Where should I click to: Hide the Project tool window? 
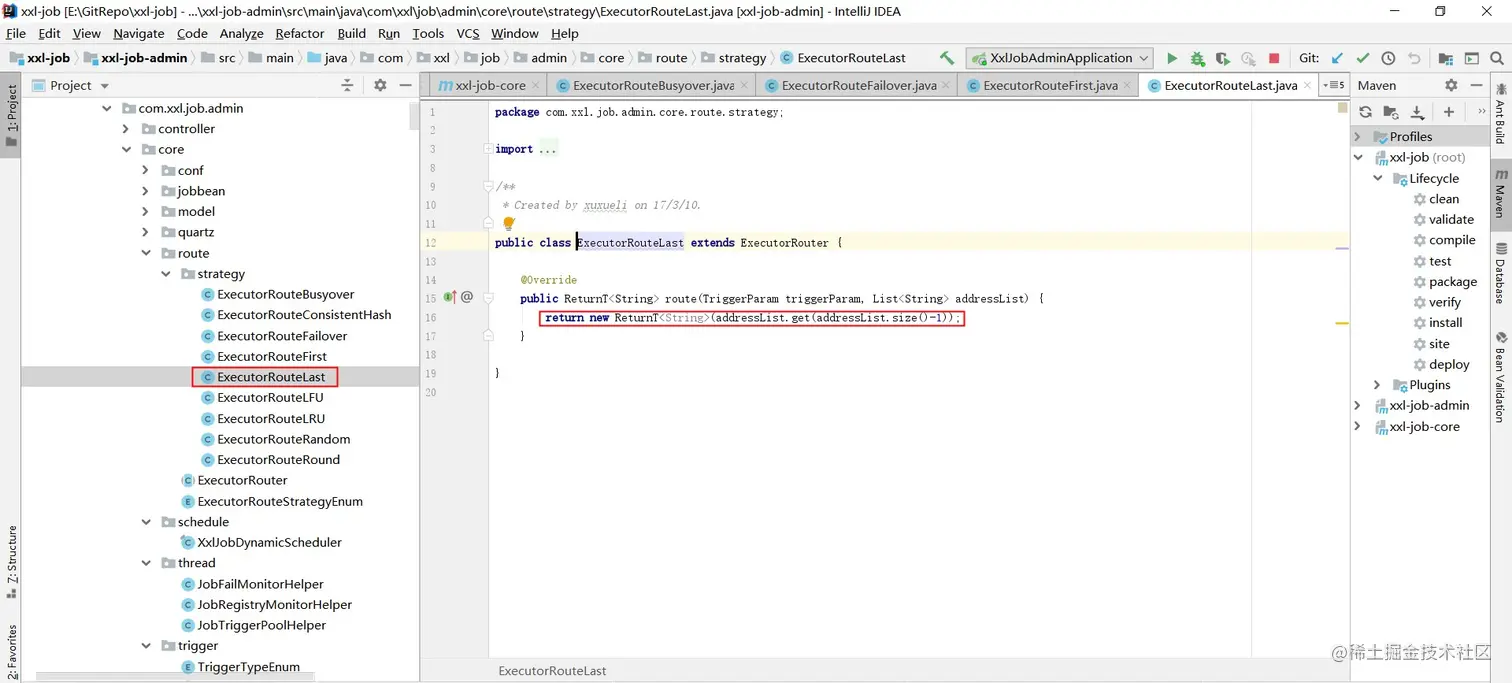(405, 85)
